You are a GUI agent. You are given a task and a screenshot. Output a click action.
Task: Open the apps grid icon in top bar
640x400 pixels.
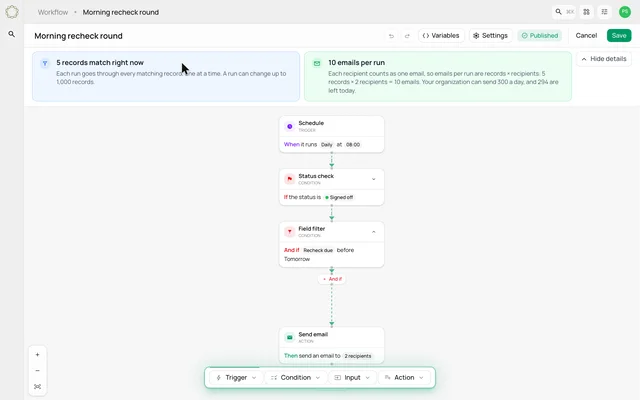point(587,12)
